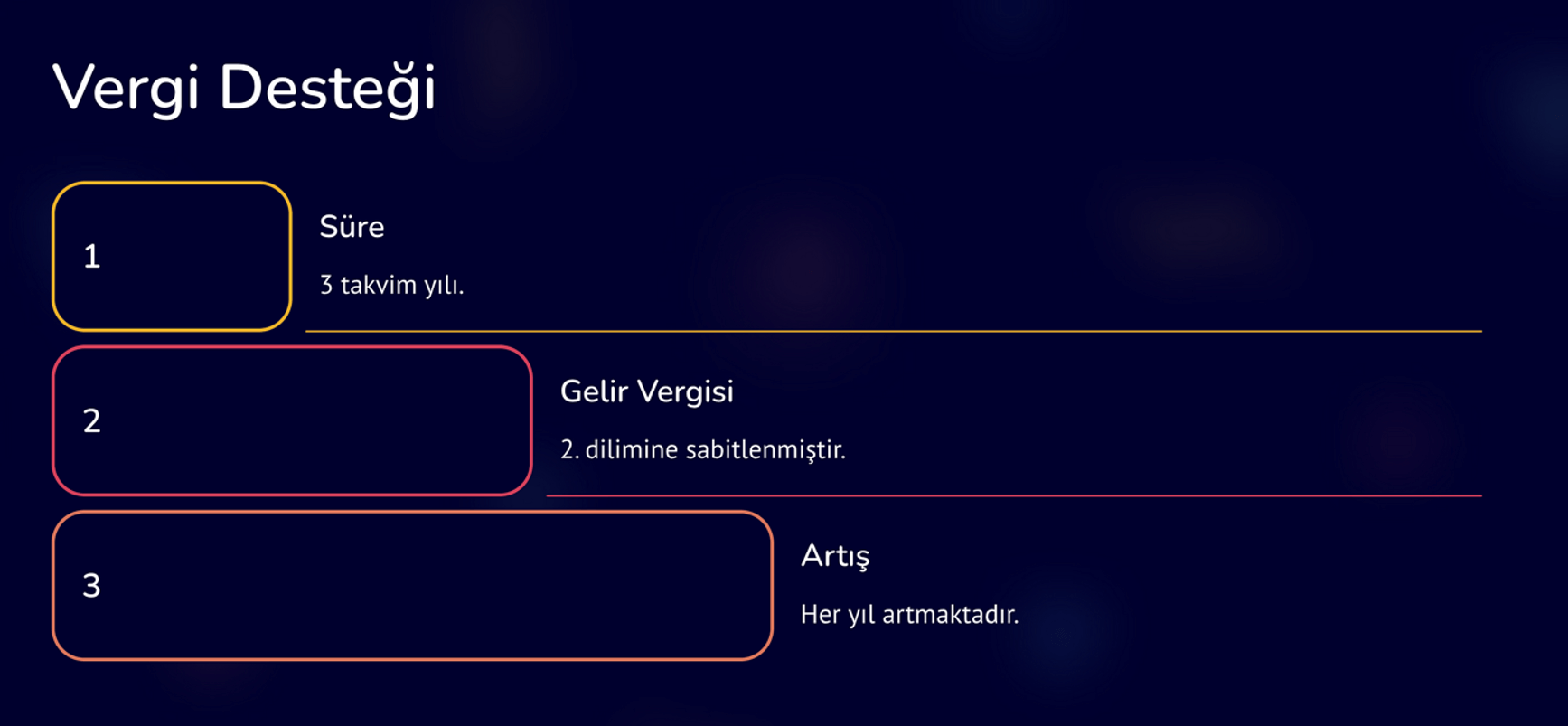Click the word 'Desteği' in the title
This screenshot has width=1568, height=726.
(328, 89)
